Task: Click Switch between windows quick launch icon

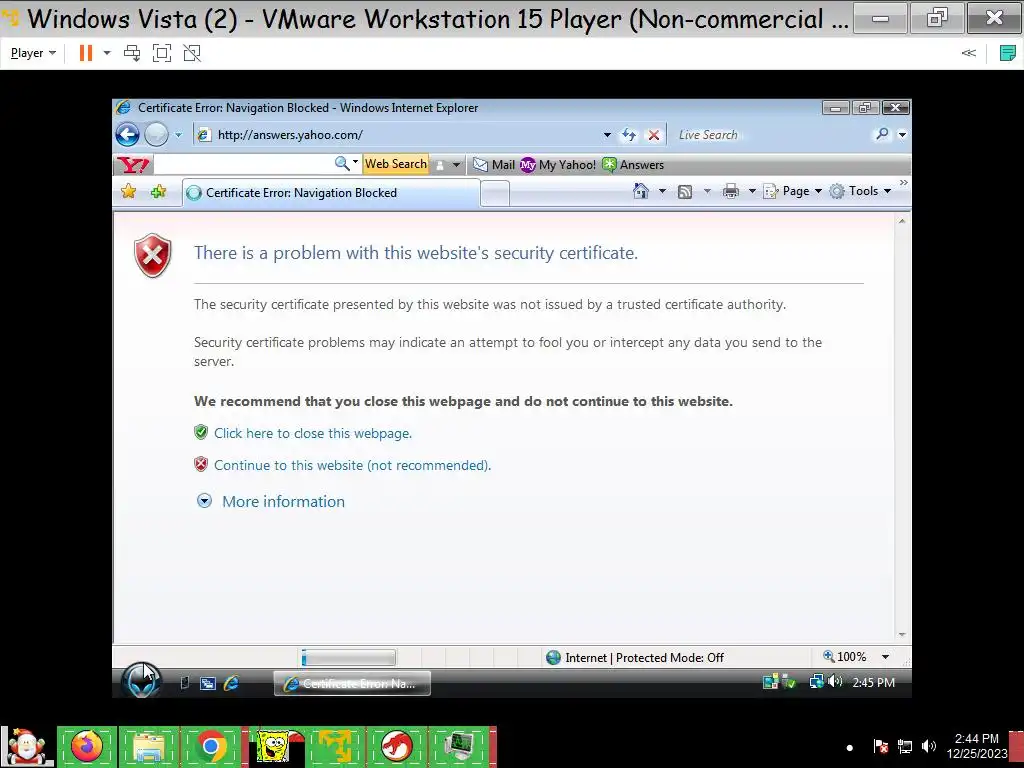Action: click(x=208, y=683)
